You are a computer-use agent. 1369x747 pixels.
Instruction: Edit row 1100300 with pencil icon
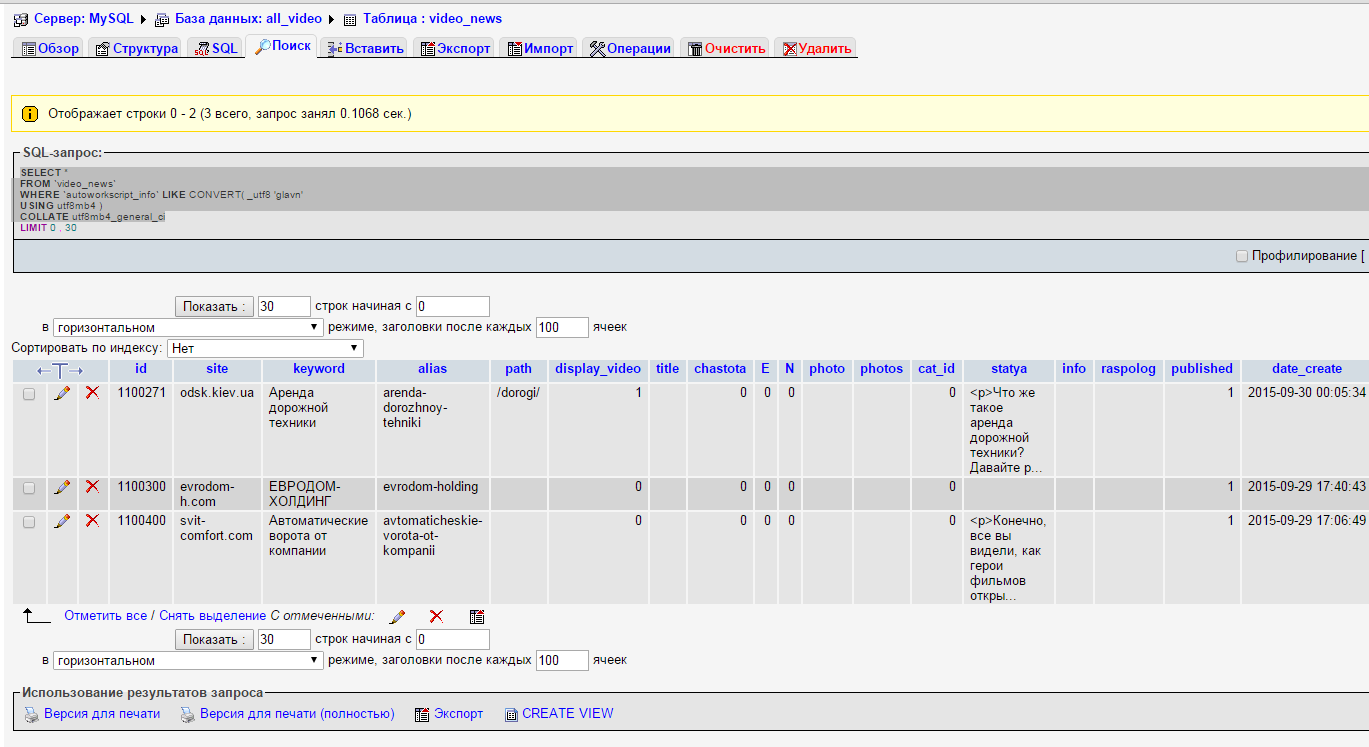(x=62, y=487)
